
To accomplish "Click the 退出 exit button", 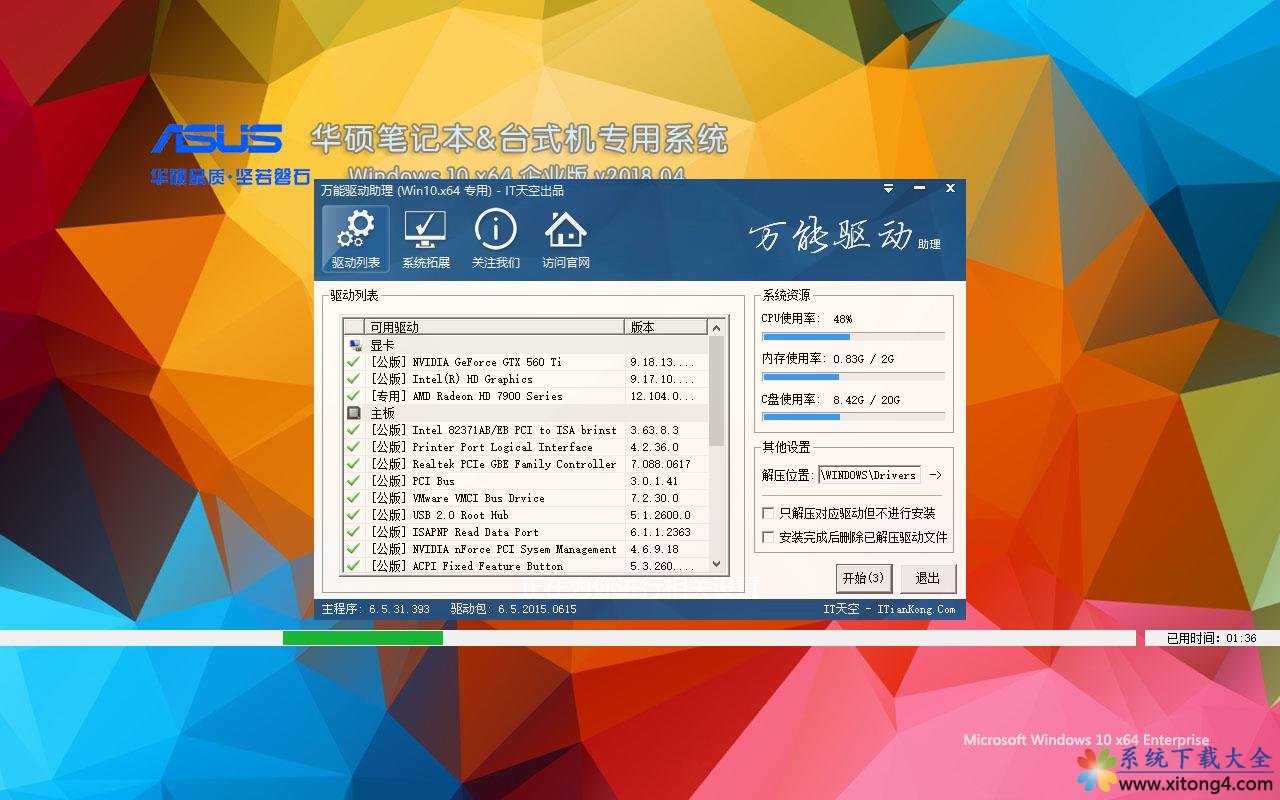I will click(928, 578).
